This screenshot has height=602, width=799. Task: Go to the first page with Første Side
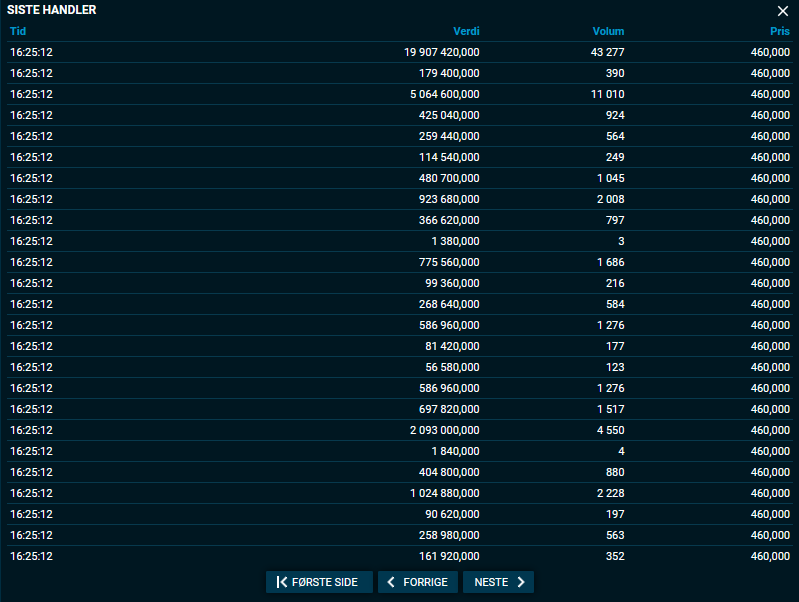319,582
